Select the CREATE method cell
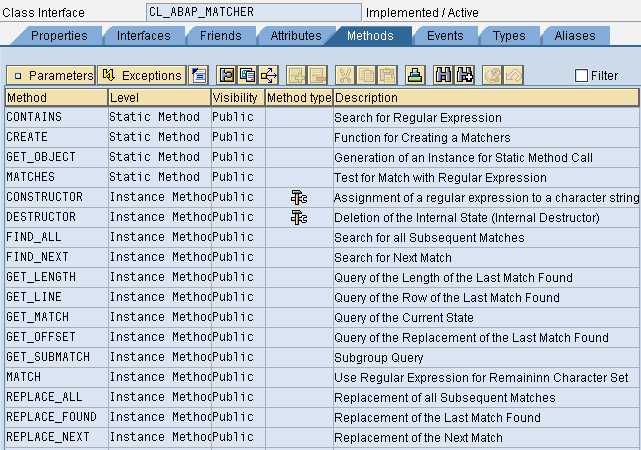The image size is (641, 450). pos(56,137)
